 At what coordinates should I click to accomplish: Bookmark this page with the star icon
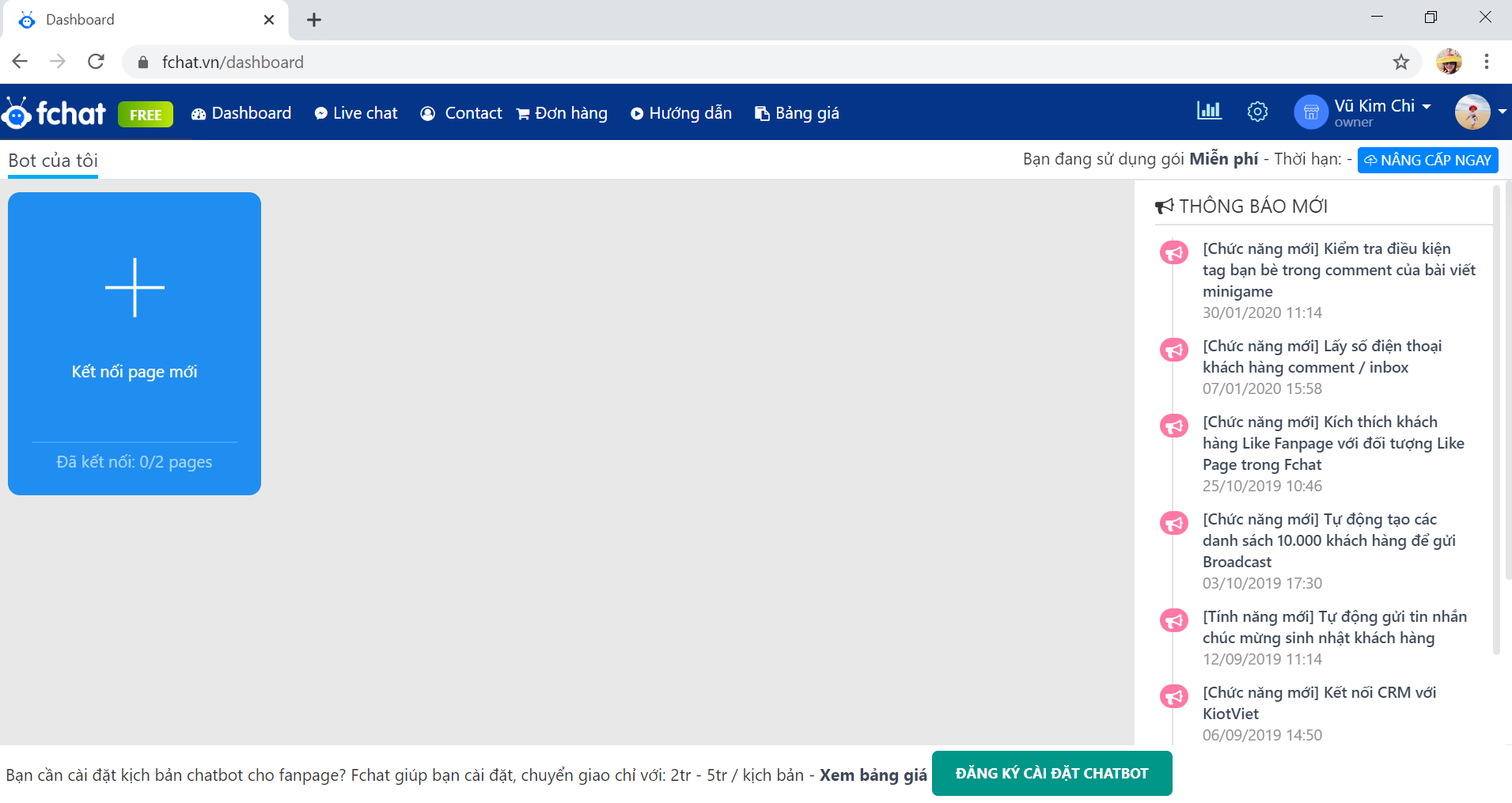point(1400,62)
